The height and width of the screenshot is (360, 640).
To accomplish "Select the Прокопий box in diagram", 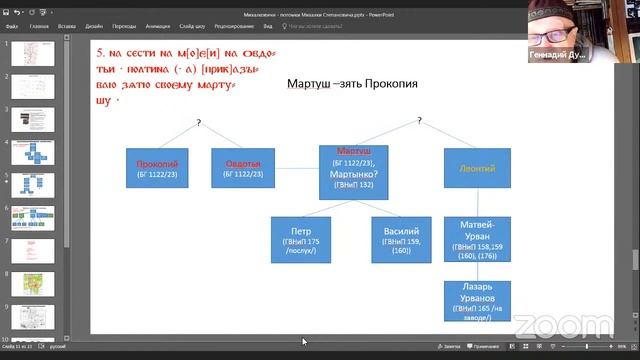I will pyautogui.click(x=157, y=168).
